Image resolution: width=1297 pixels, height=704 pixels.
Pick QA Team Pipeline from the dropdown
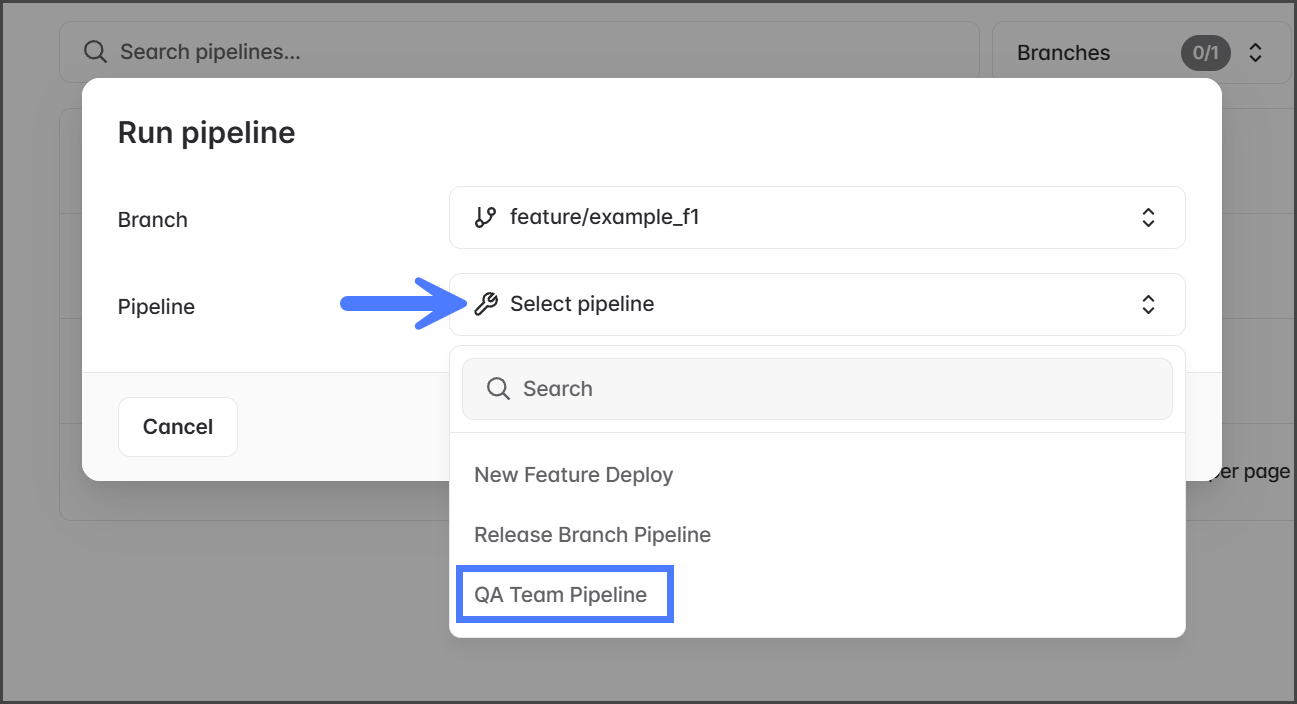tap(561, 595)
